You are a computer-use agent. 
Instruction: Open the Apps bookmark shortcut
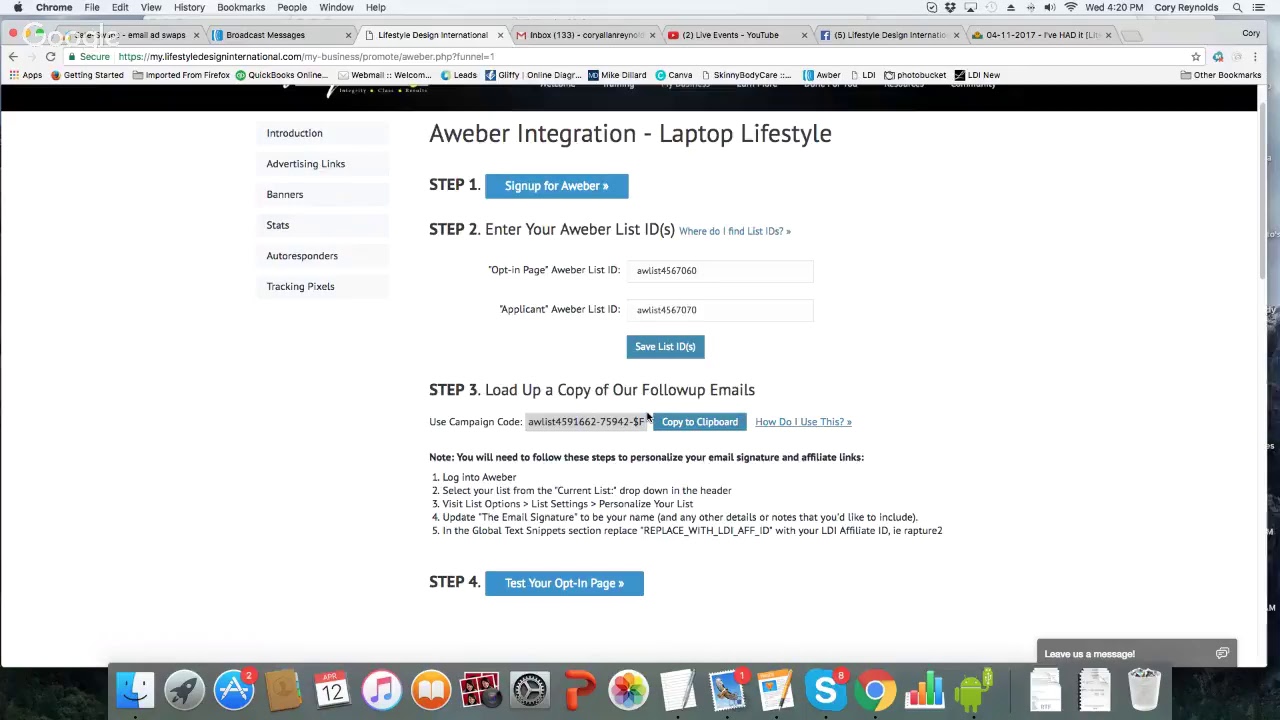pos(25,75)
